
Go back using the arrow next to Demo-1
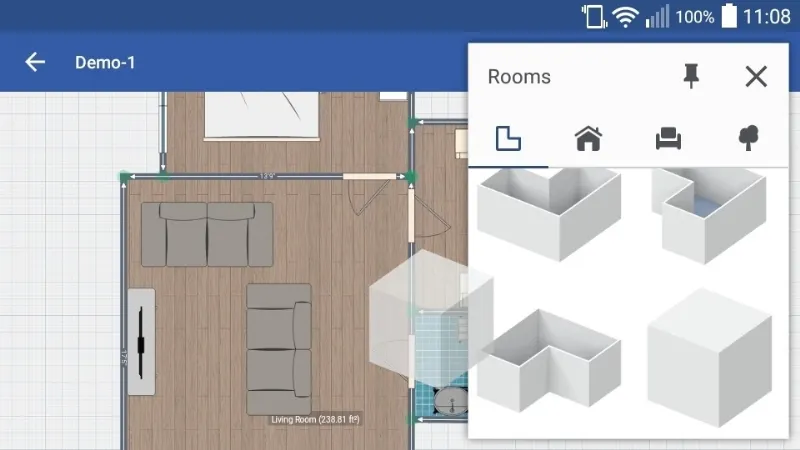click(x=35, y=62)
